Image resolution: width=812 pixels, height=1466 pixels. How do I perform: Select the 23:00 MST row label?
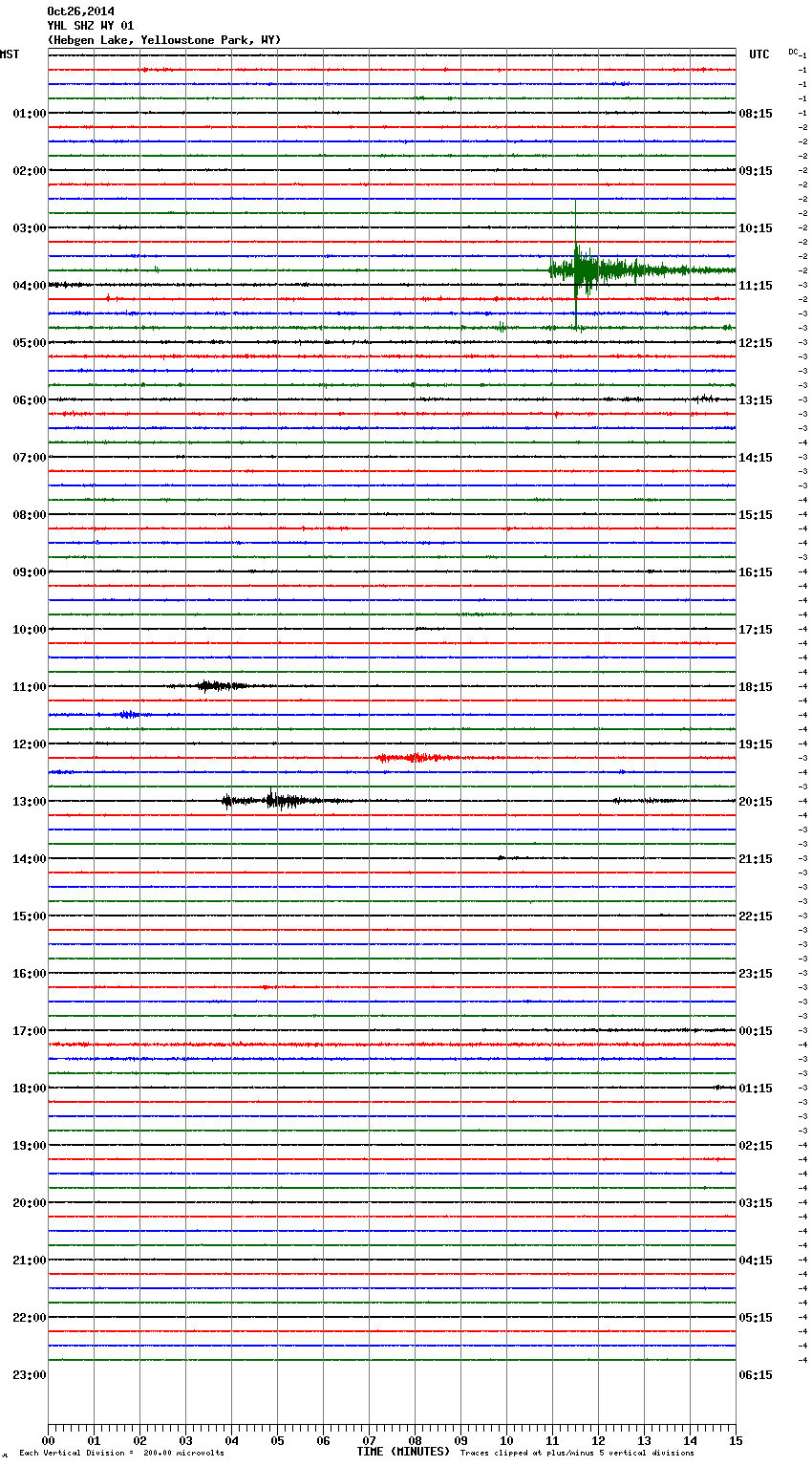coord(30,1375)
